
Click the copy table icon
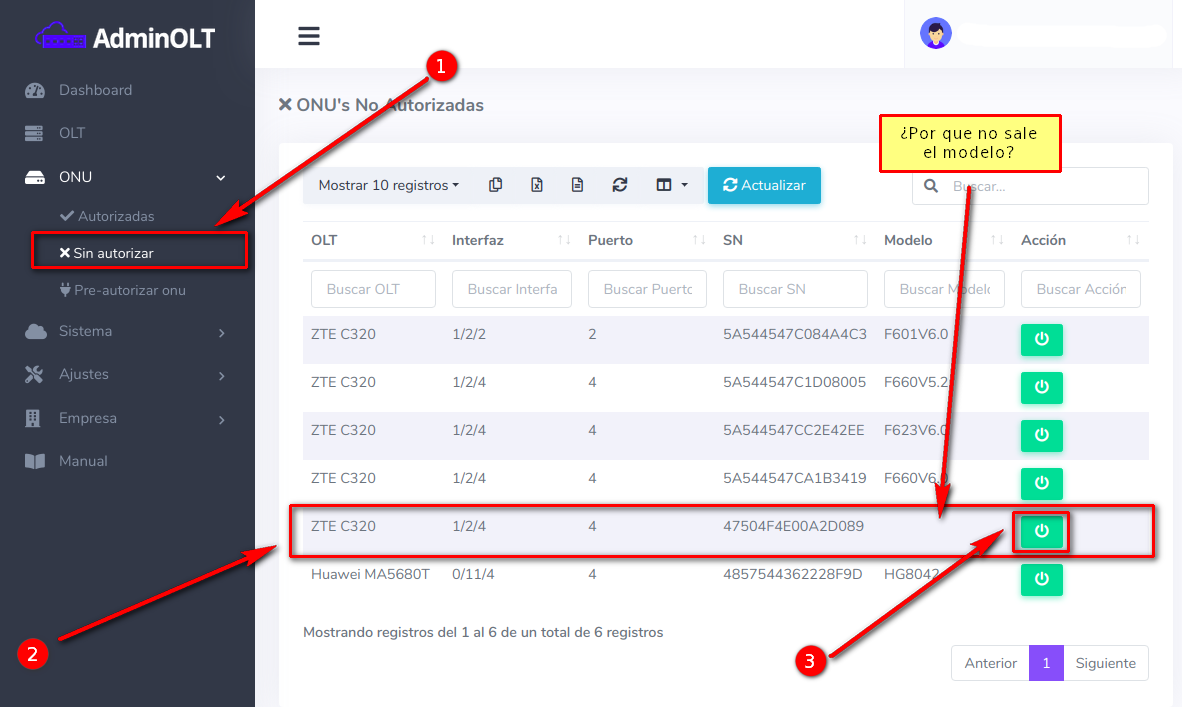[x=495, y=185]
